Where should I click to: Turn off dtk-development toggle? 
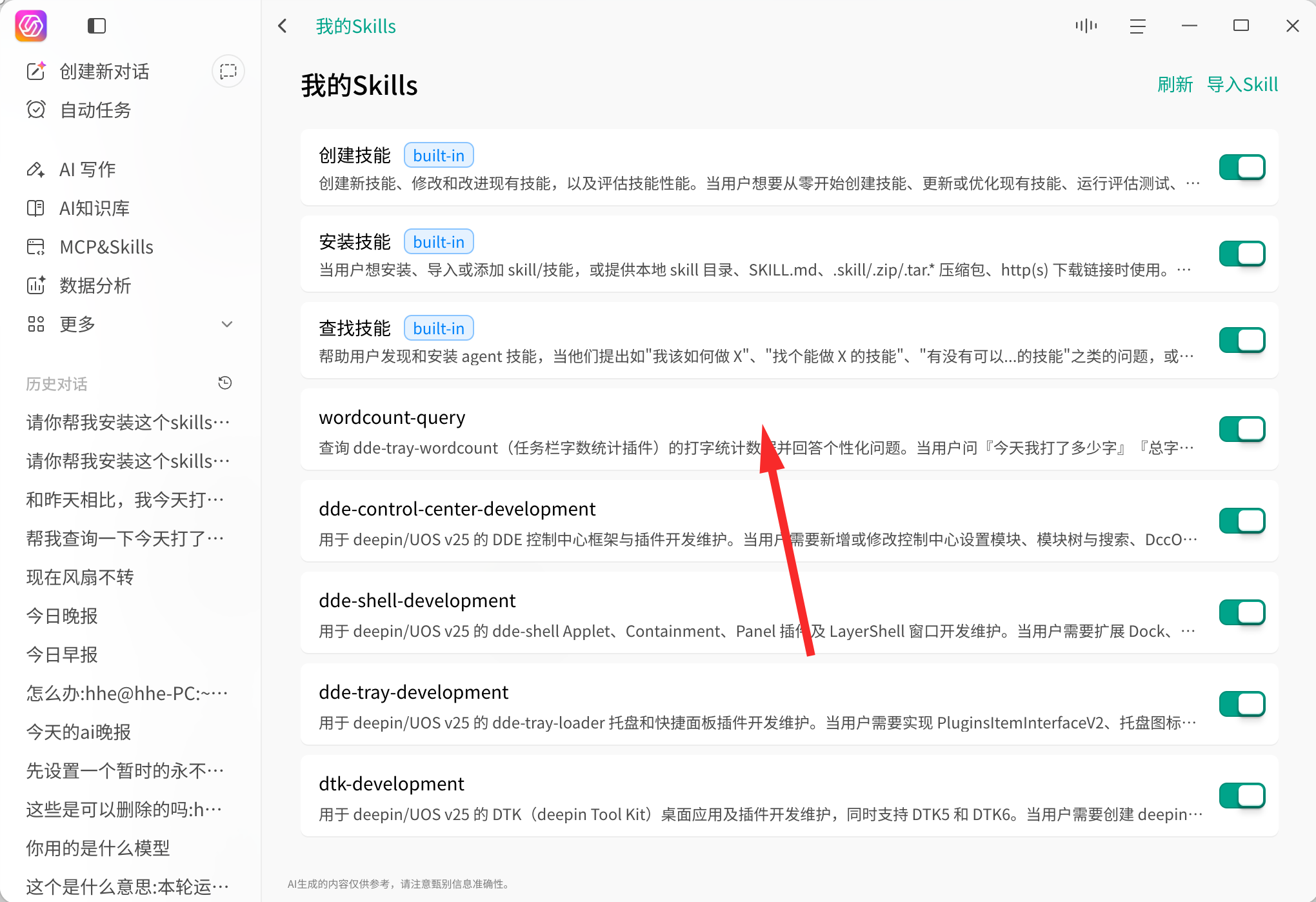click(x=1242, y=796)
